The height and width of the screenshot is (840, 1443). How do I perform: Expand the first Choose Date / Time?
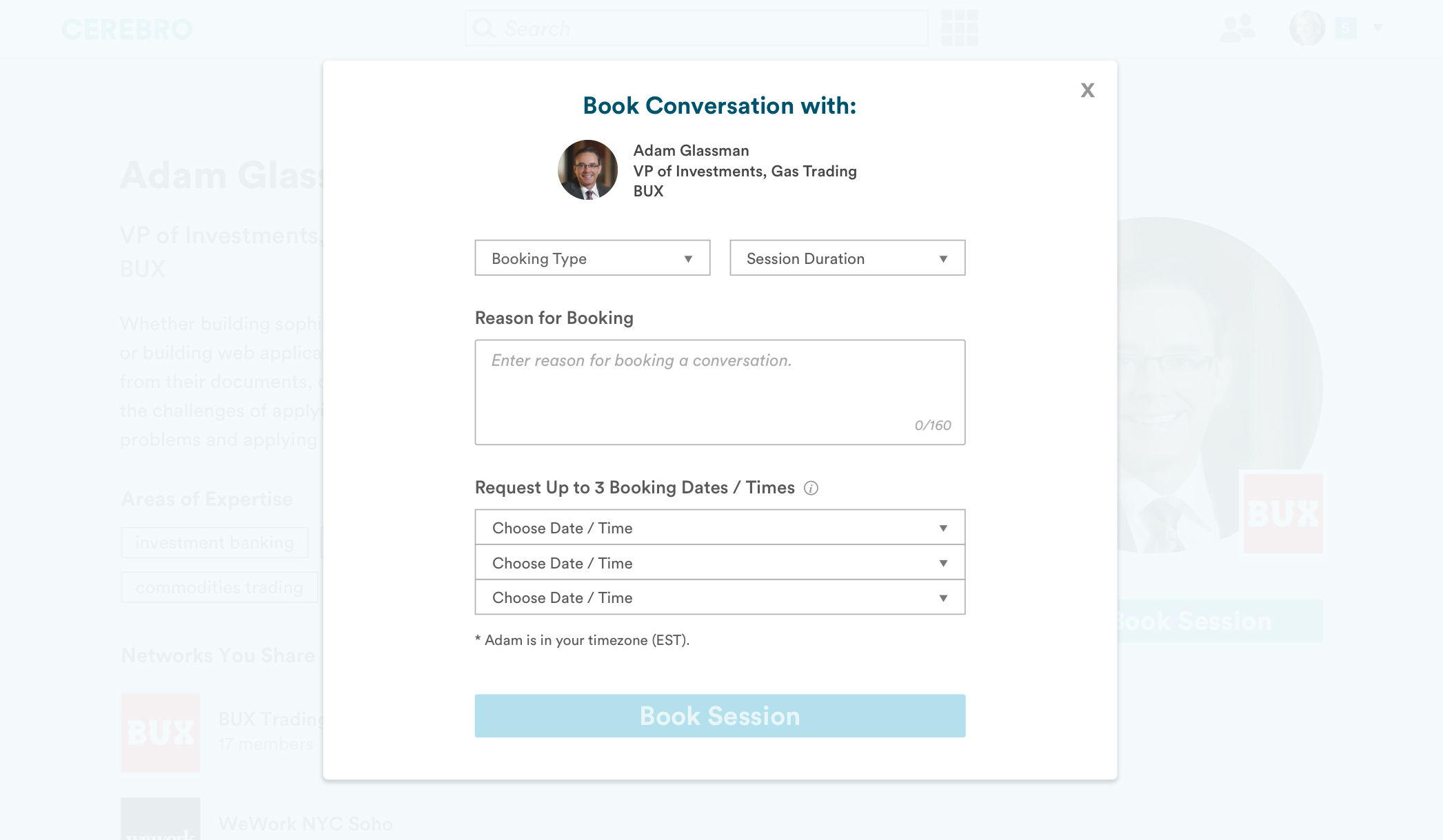point(719,528)
